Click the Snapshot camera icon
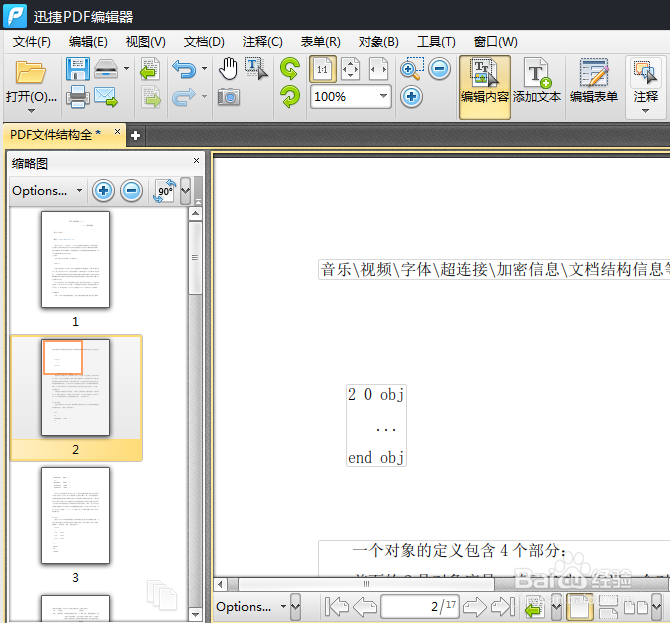670x623 pixels. 229,97
